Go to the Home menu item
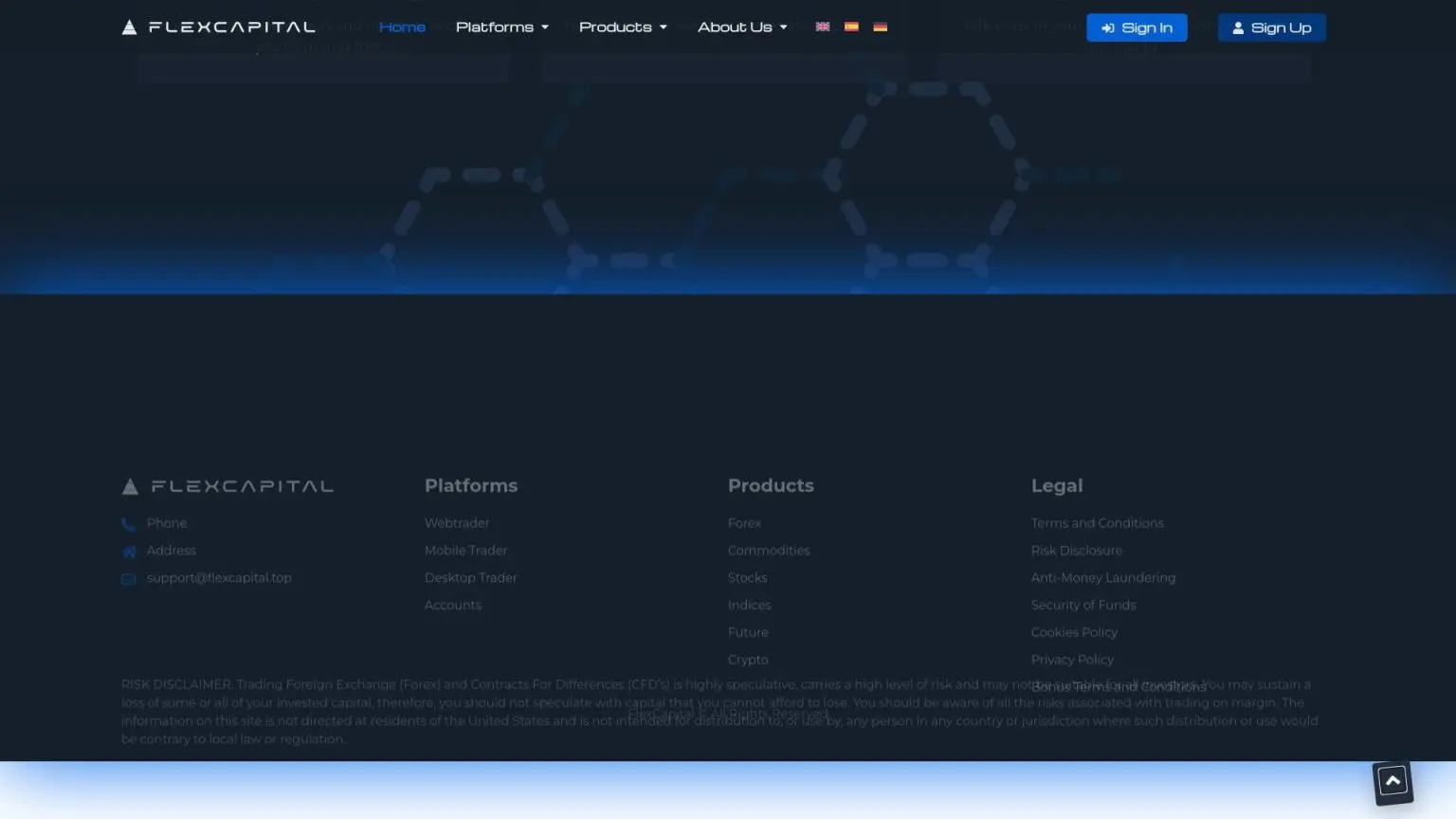The width and height of the screenshot is (1456, 819). 402,27
